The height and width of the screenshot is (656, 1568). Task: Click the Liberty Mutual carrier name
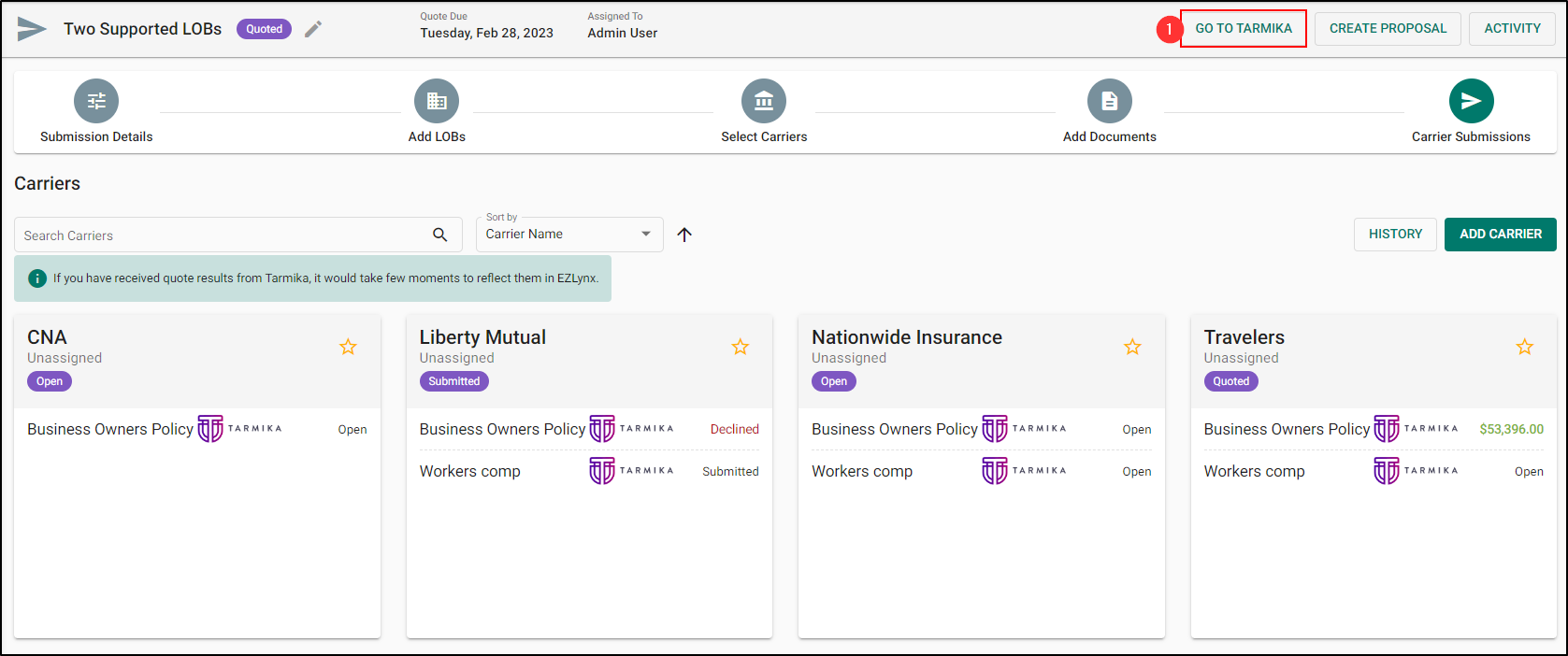tap(482, 337)
